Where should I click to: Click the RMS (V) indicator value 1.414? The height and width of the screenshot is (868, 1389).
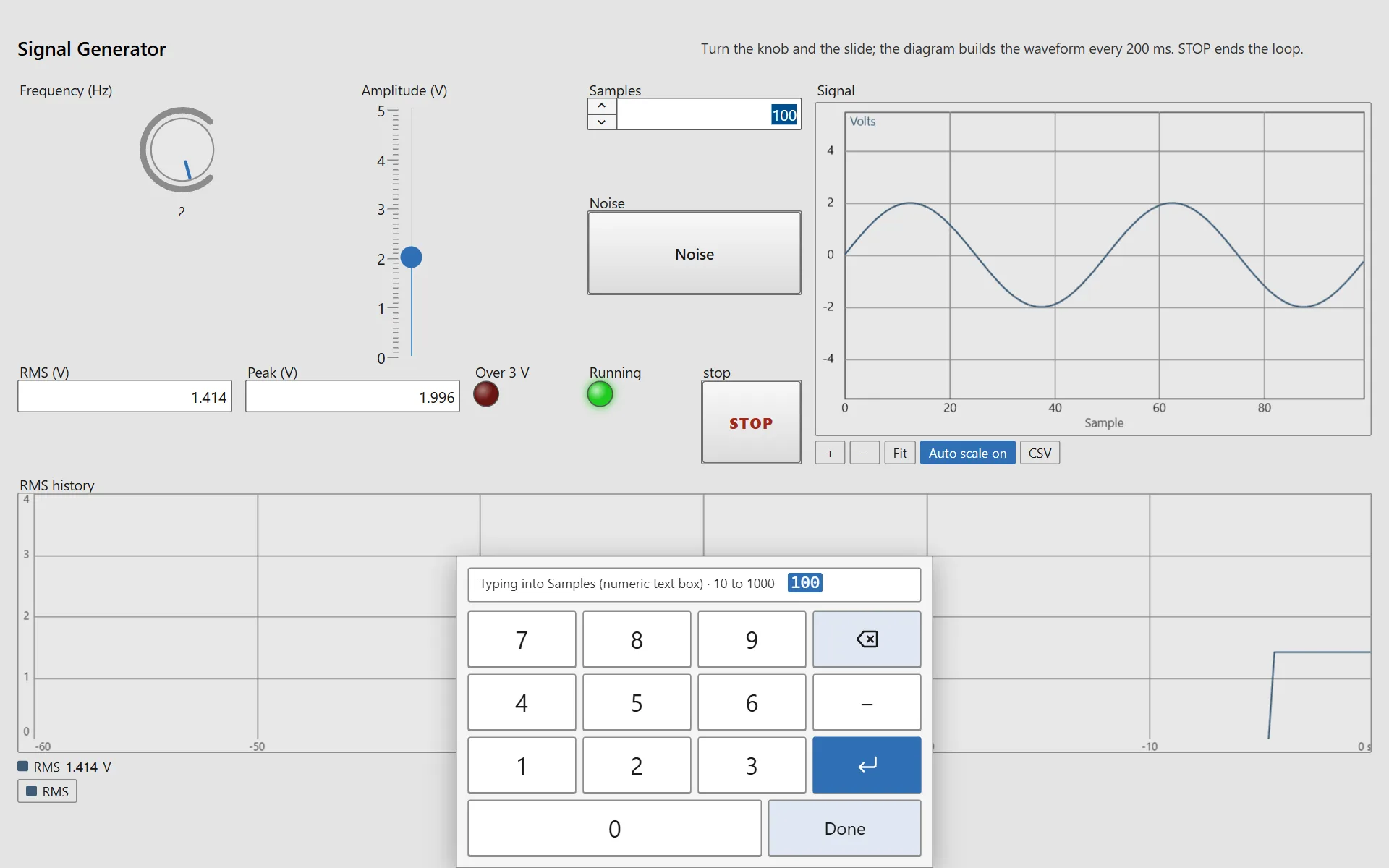(x=124, y=396)
